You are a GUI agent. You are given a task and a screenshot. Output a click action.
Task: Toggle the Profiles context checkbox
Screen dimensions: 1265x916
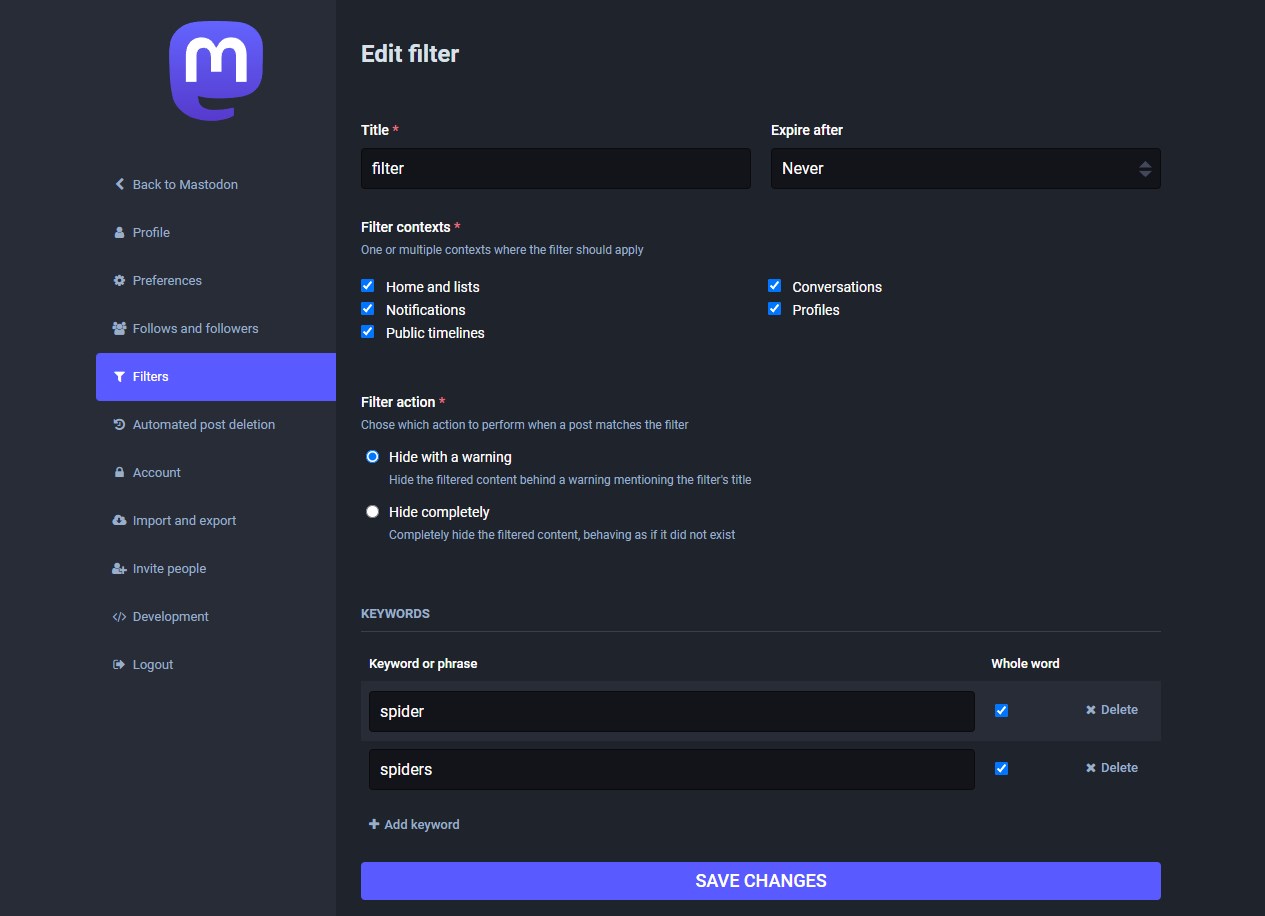(774, 309)
